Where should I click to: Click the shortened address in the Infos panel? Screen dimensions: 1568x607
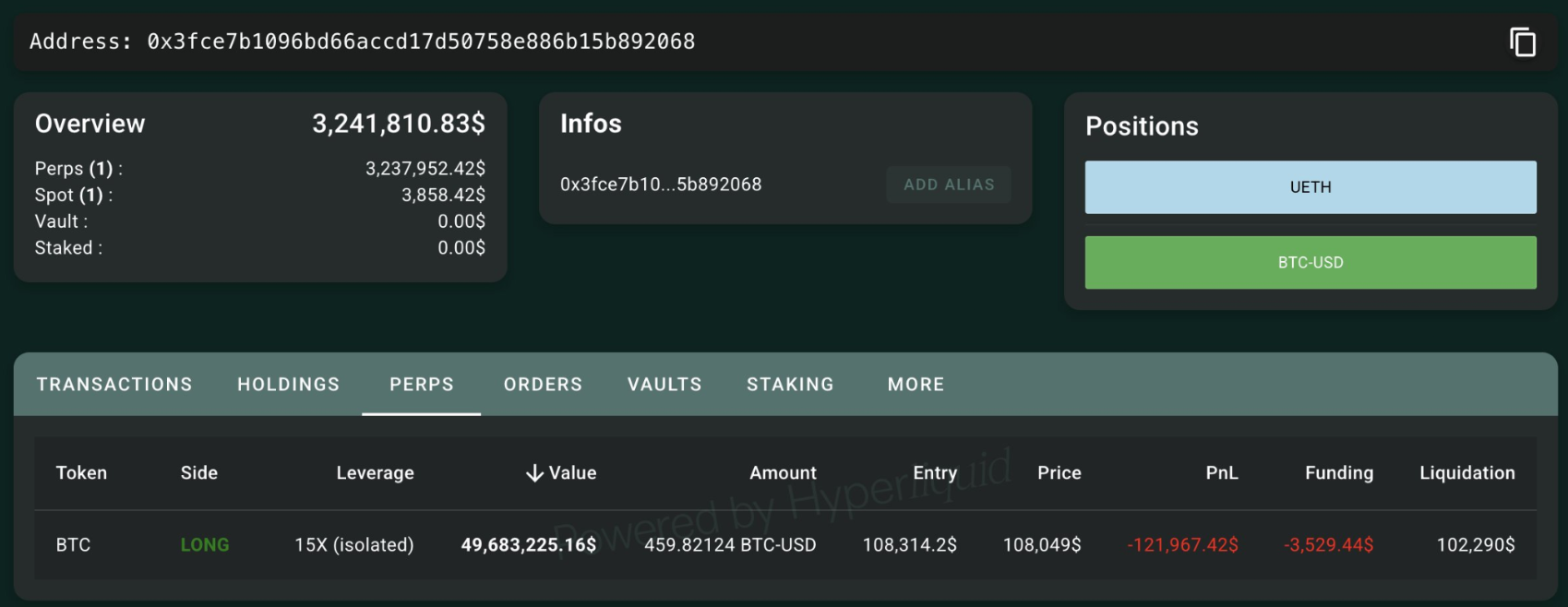[661, 184]
